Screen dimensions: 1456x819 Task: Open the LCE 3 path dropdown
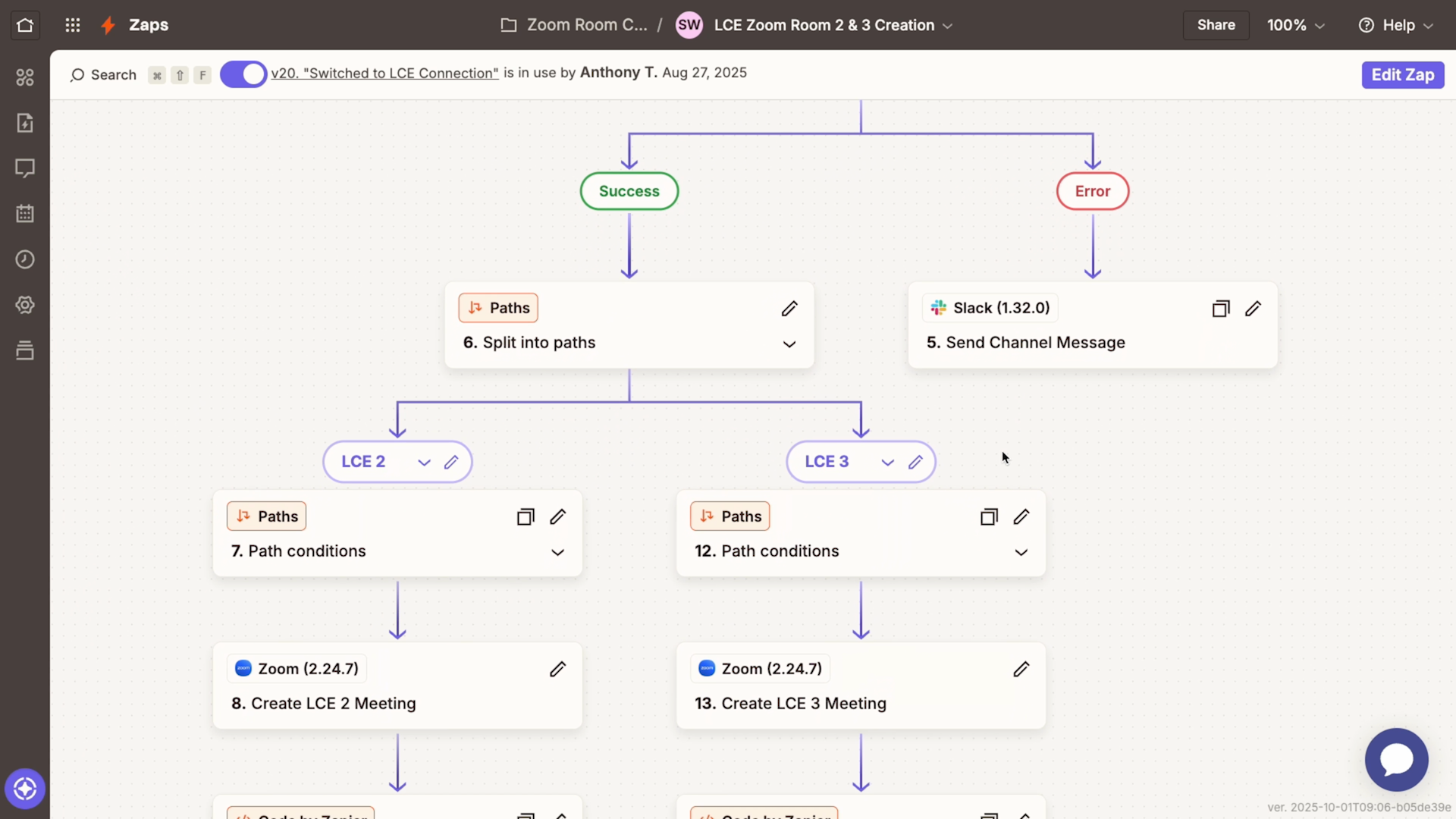tap(886, 462)
